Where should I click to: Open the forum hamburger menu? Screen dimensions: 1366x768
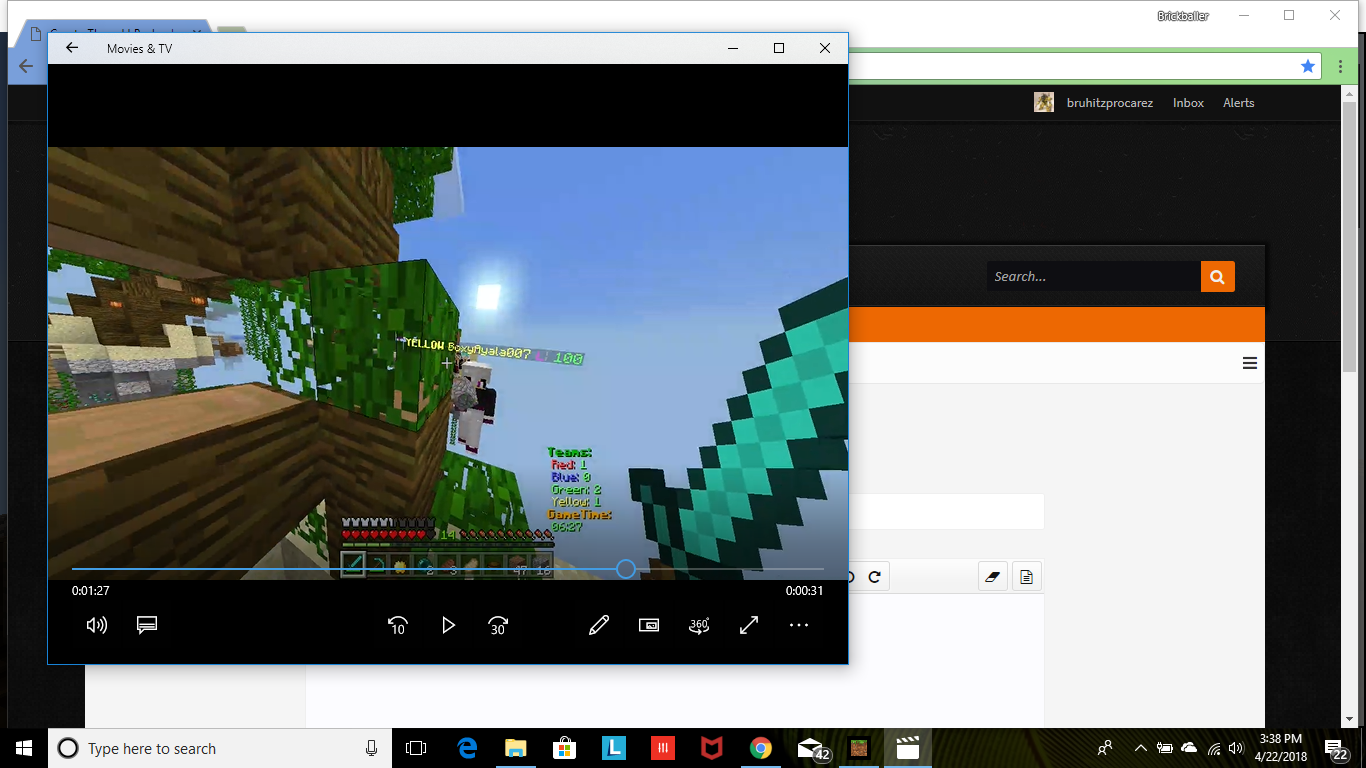pos(1250,363)
